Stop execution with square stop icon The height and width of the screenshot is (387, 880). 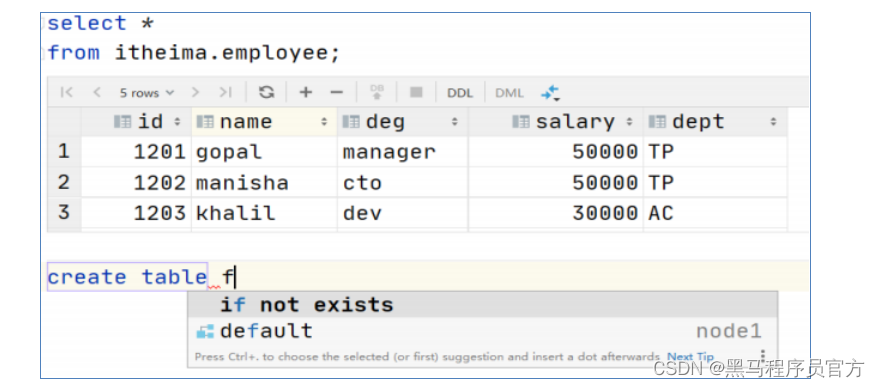[416, 92]
